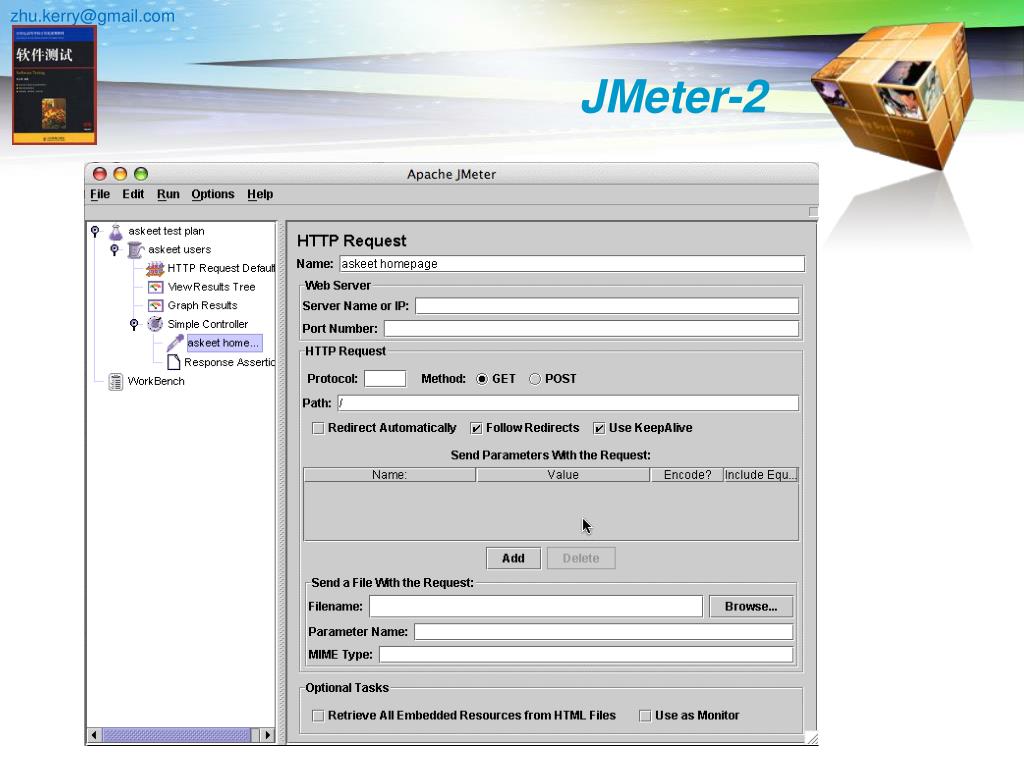1024x768 pixels.
Task: Click the Protocol input field
Action: coord(385,379)
